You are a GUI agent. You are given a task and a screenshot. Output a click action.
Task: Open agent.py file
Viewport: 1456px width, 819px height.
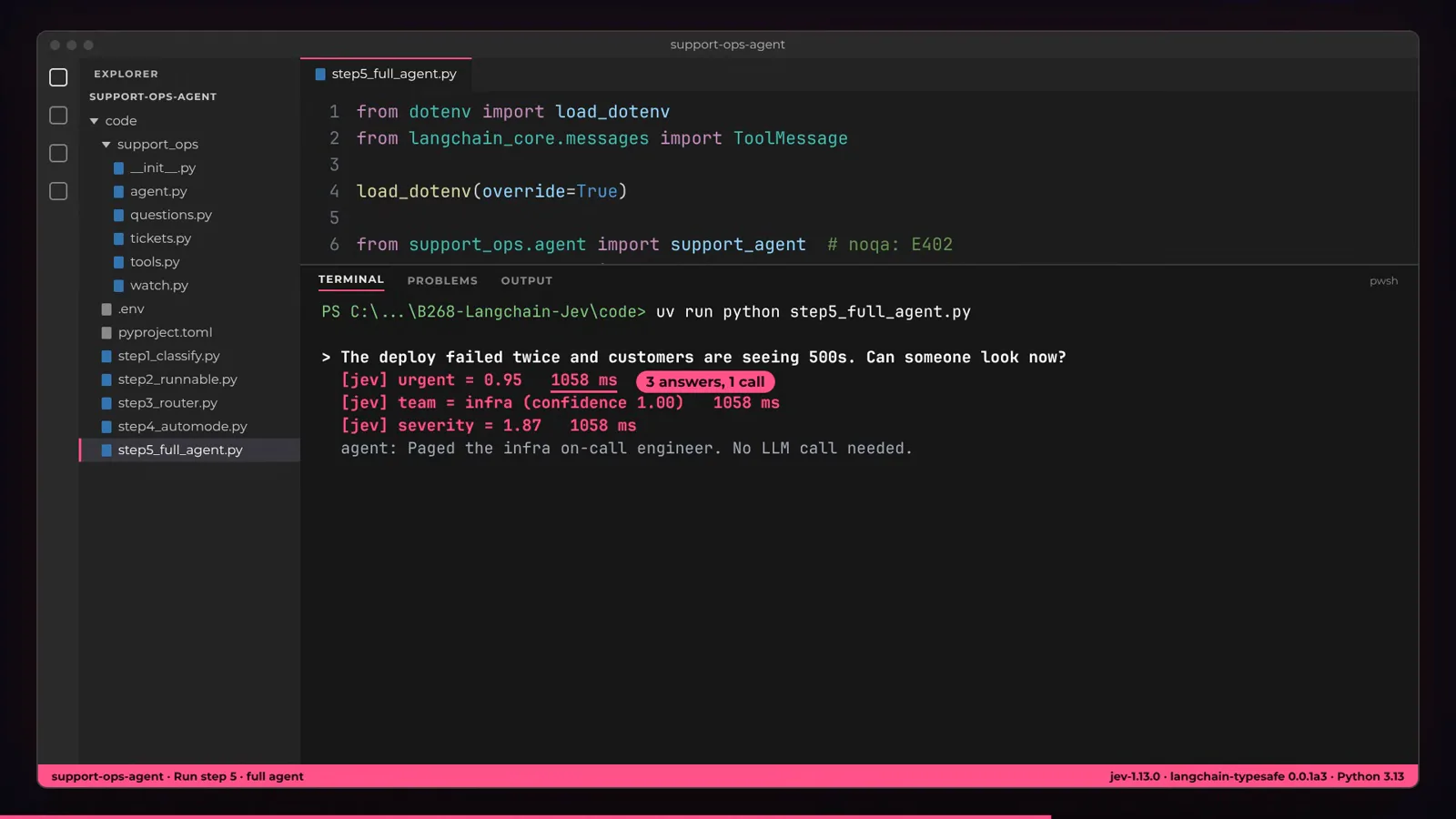pyautogui.click(x=158, y=191)
